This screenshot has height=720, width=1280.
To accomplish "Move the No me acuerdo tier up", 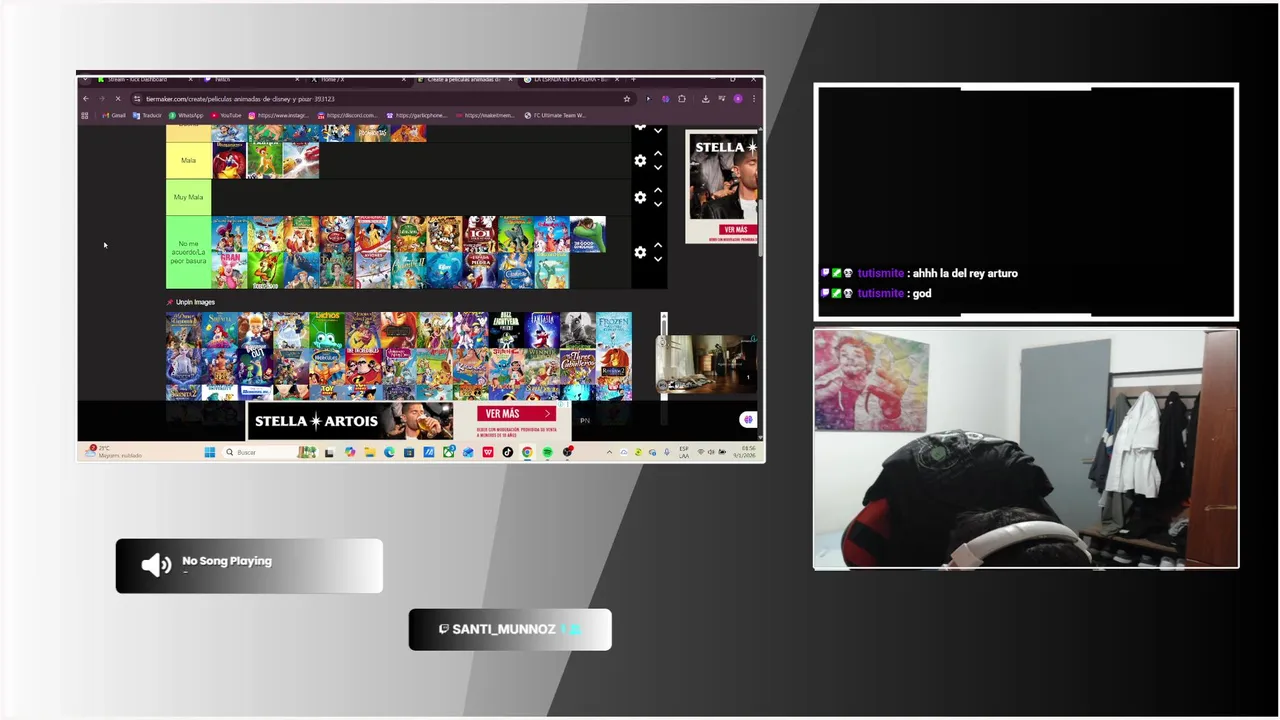I will (658, 245).
